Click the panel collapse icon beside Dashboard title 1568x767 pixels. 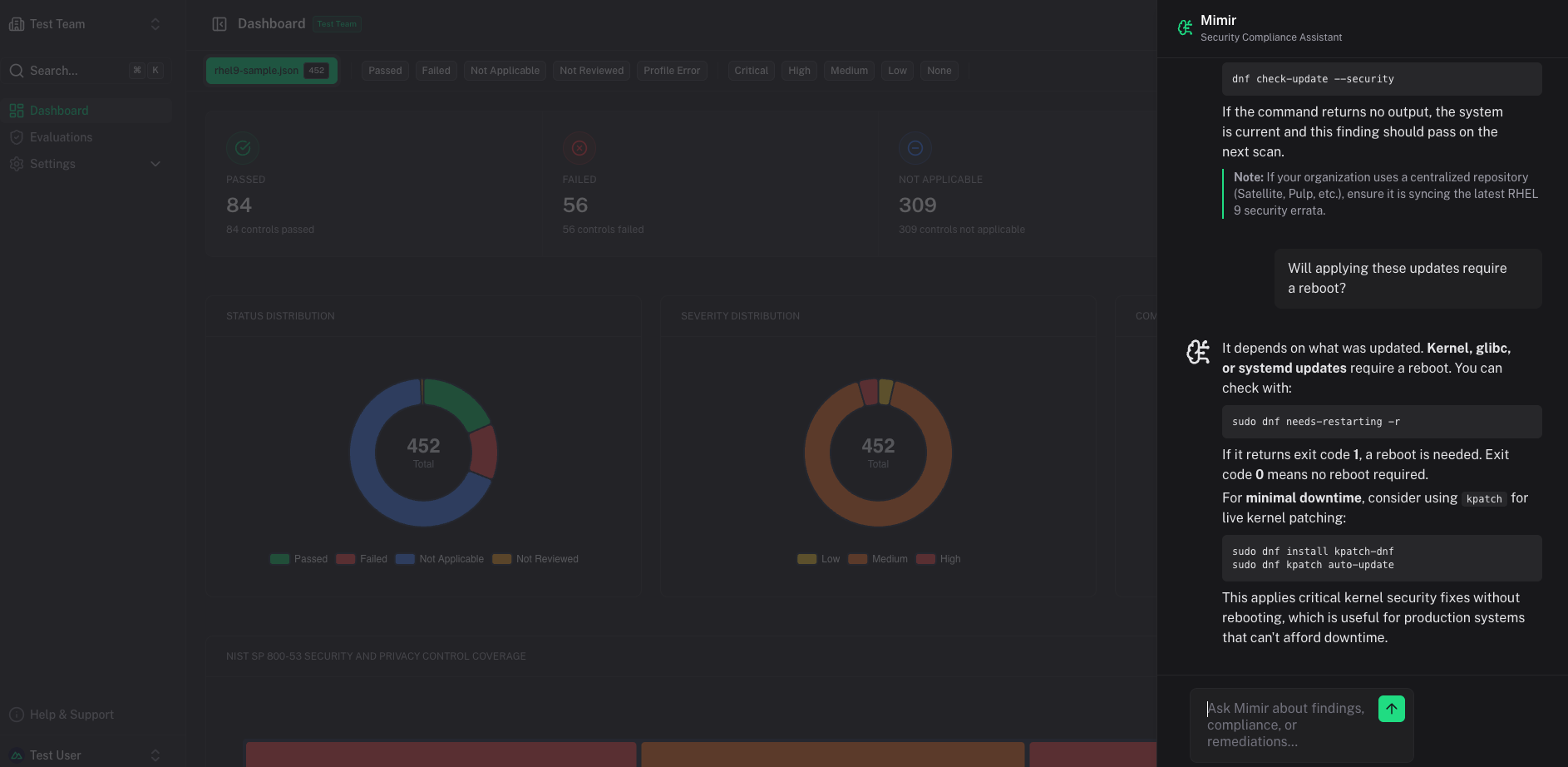pyautogui.click(x=219, y=22)
